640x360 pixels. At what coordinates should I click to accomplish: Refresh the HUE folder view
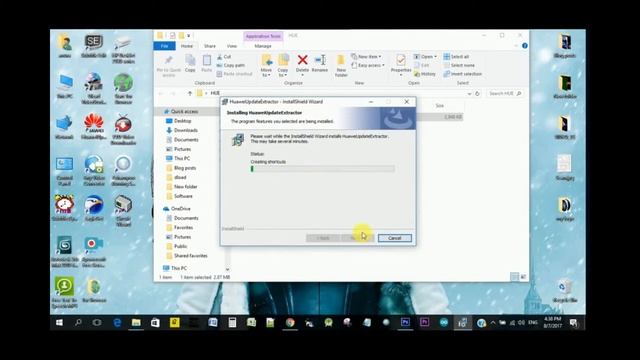477,93
